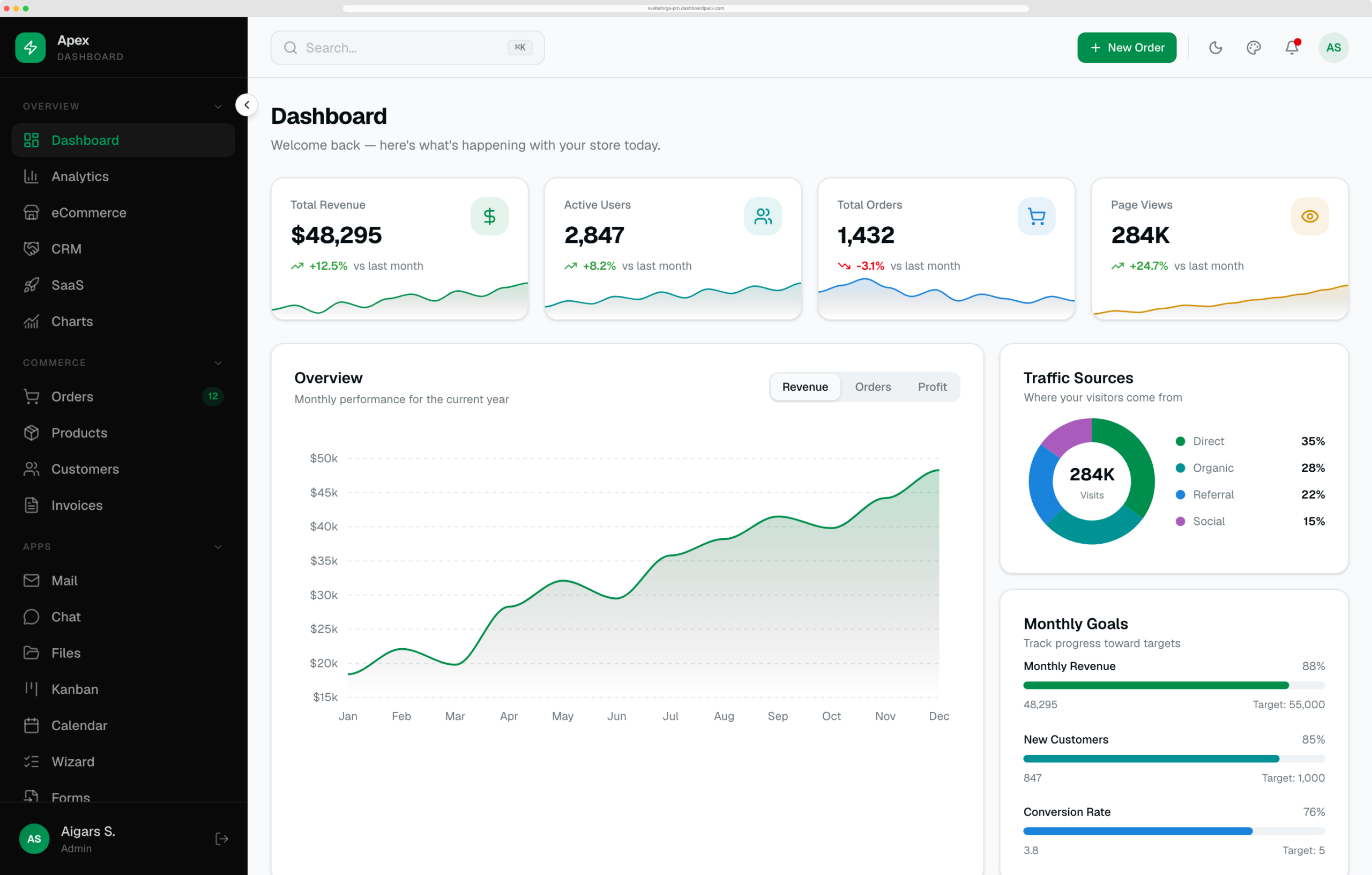Screen dimensions: 1372x875
Task: Click the blue Referral legend dot
Action: pyautogui.click(x=1180, y=495)
